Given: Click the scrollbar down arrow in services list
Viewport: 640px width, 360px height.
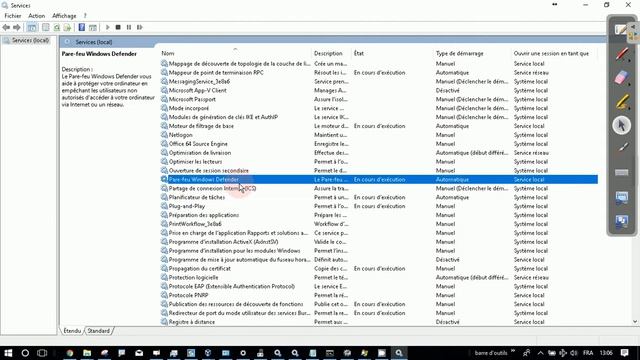Looking at the screenshot, I should coord(635,322).
